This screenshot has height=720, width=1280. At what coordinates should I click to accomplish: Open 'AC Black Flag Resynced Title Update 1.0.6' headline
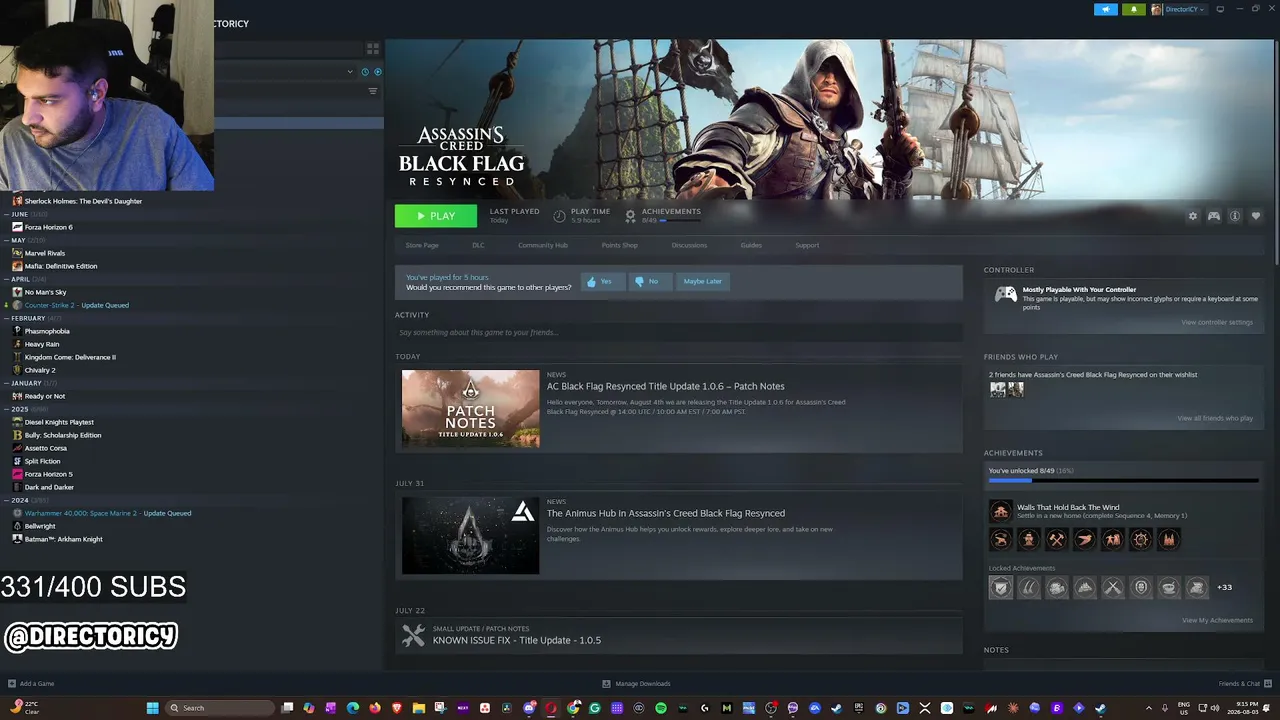click(x=665, y=386)
